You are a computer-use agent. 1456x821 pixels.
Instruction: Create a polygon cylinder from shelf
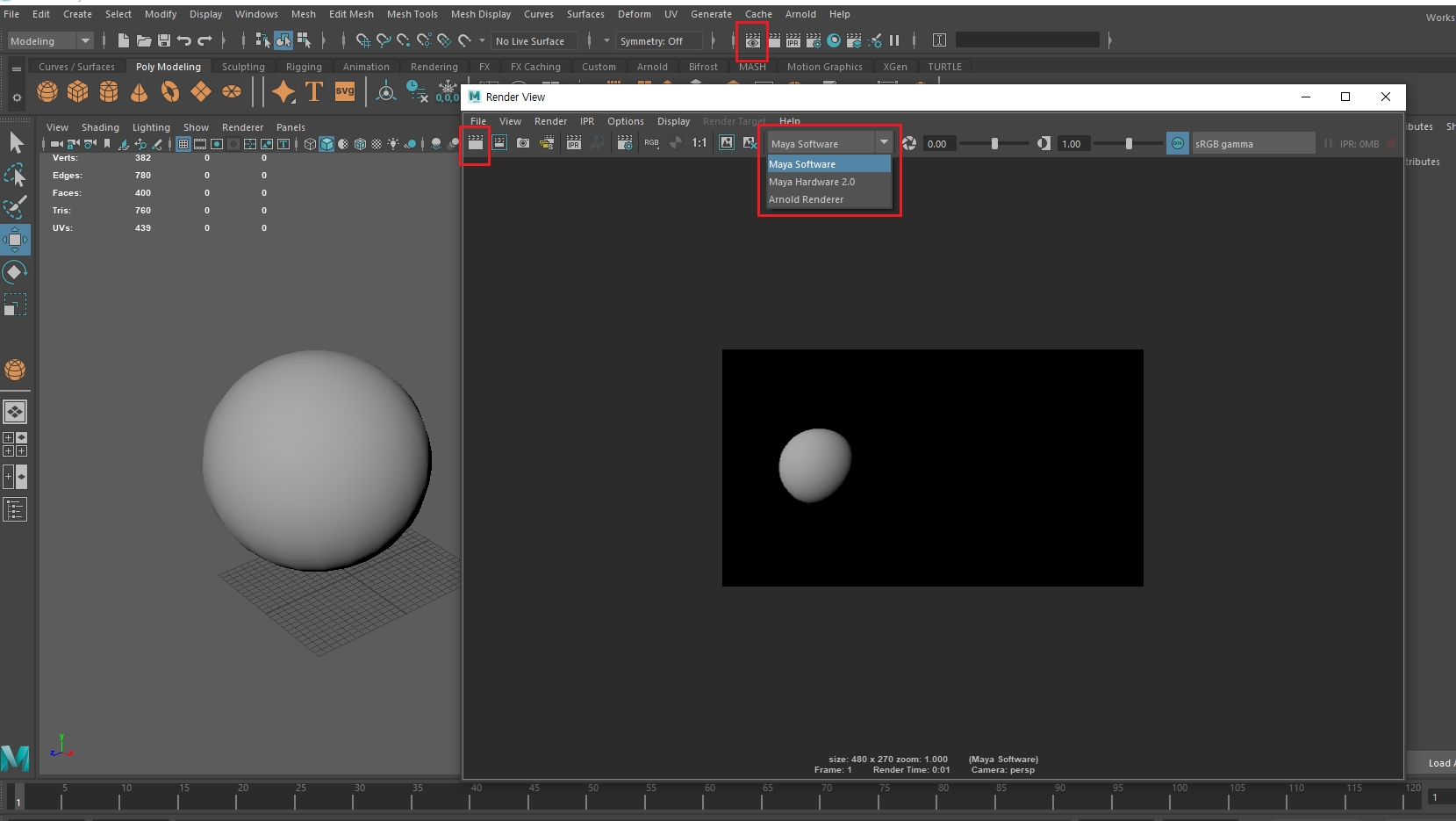click(x=109, y=91)
